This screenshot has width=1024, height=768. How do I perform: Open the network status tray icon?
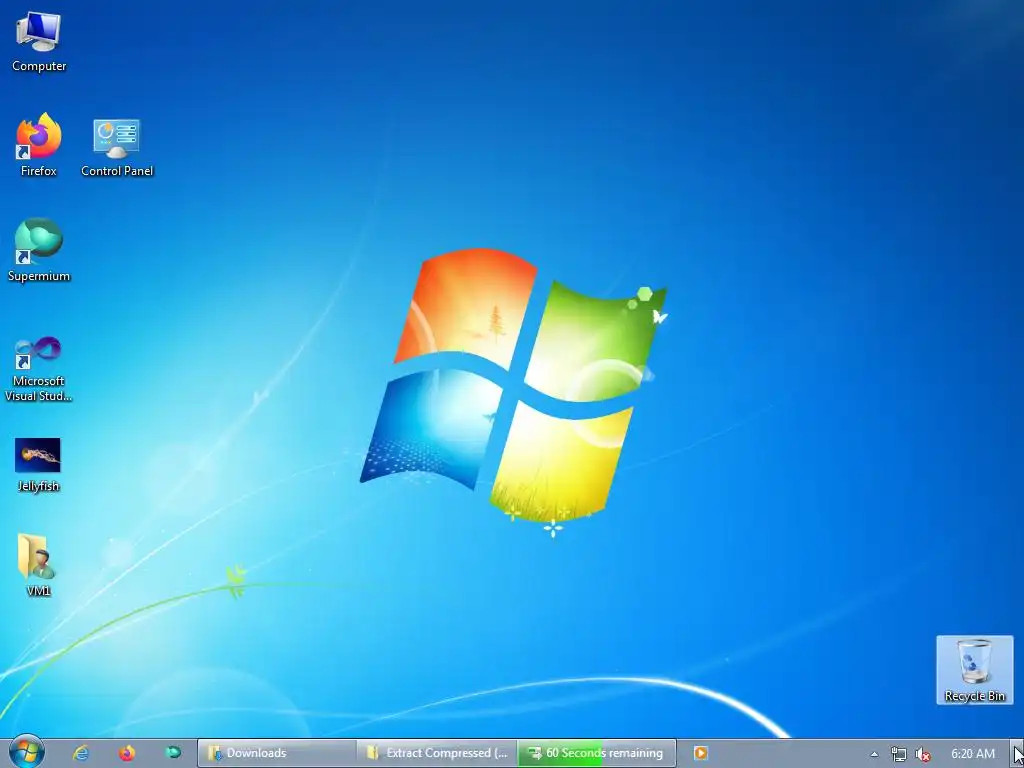pos(899,754)
